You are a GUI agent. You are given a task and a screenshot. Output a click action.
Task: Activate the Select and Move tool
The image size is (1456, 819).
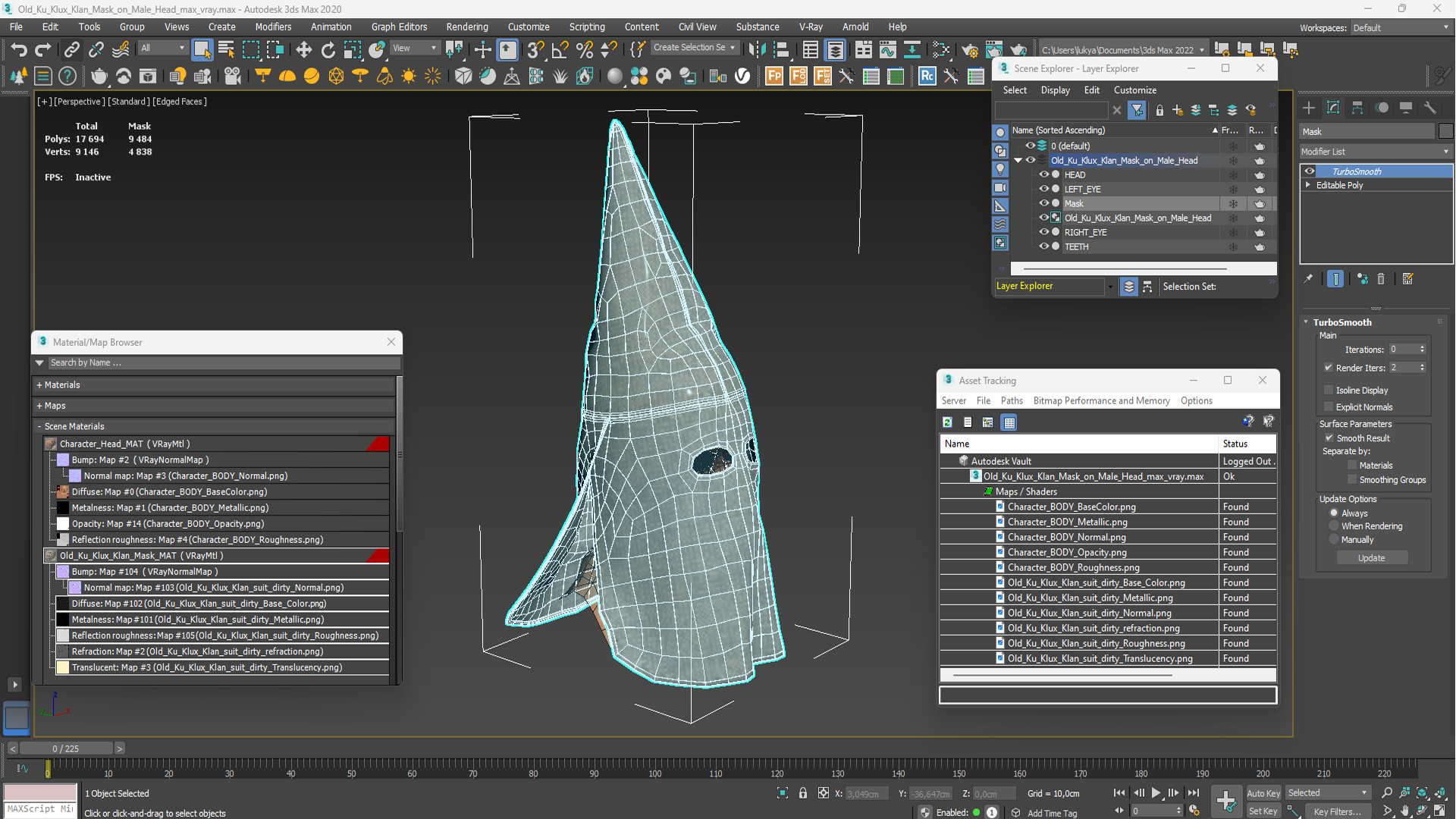point(303,50)
